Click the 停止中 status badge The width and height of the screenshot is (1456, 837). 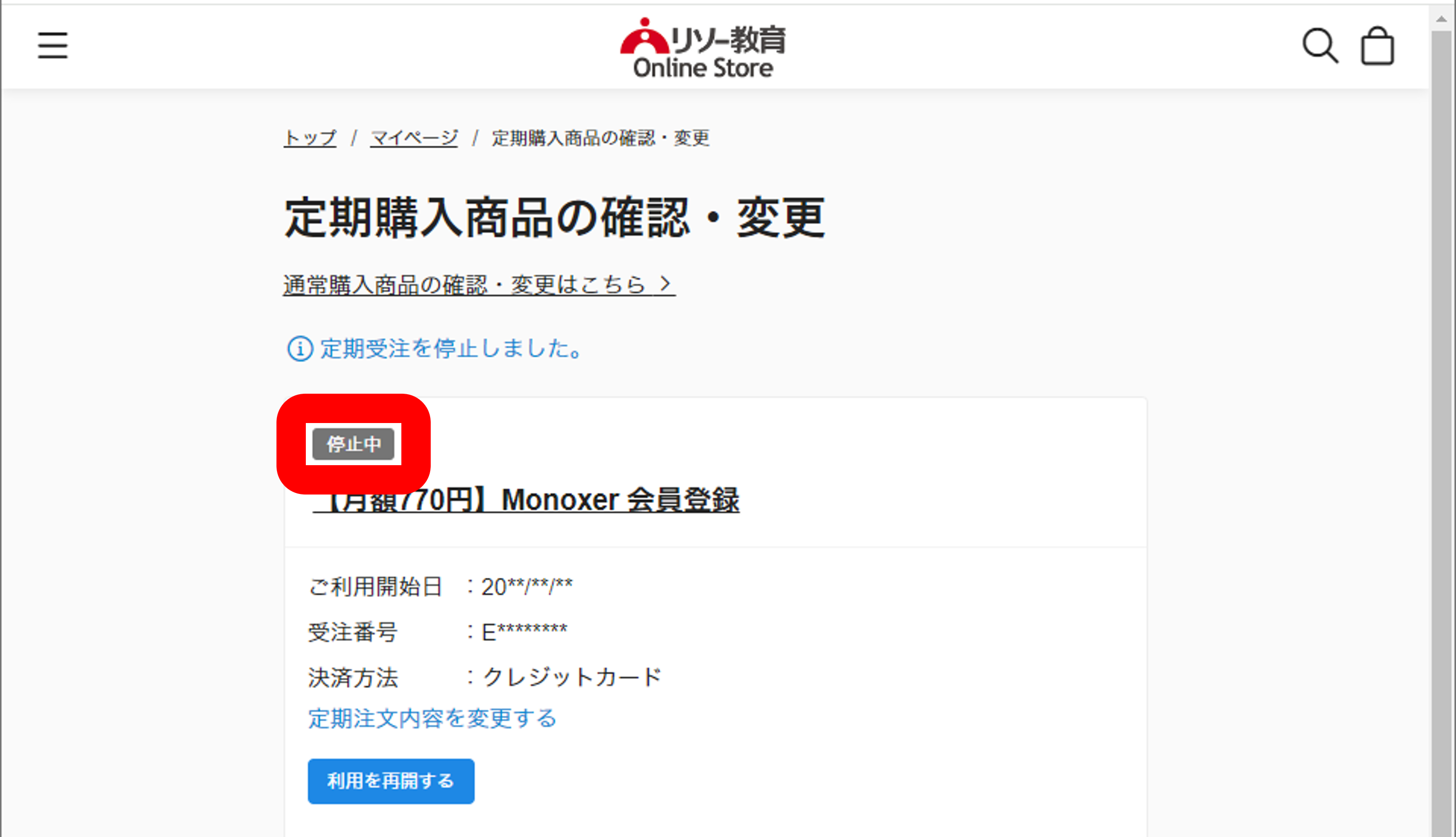353,444
